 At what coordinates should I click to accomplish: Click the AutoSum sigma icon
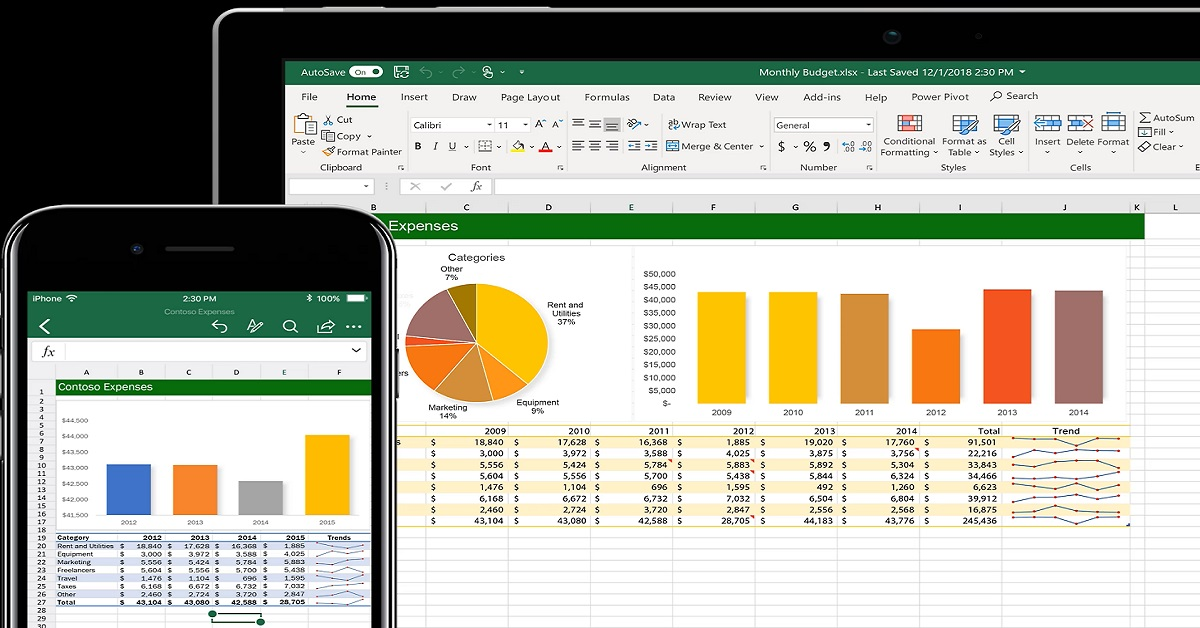point(1146,118)
